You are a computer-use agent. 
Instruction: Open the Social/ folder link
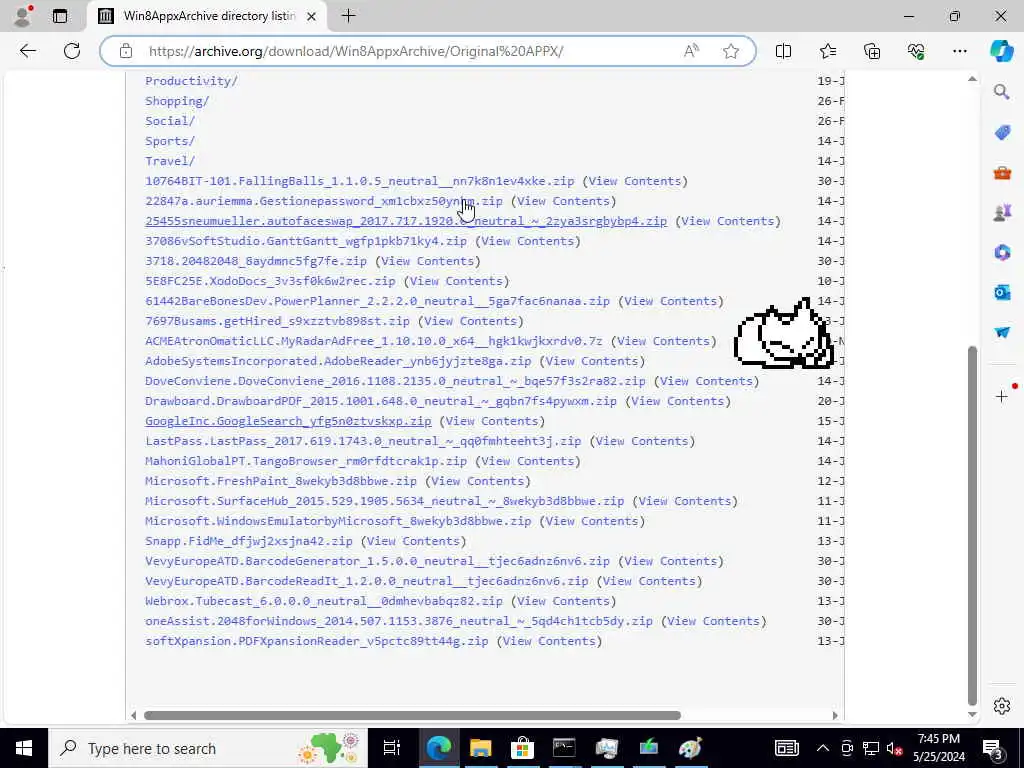(x=170, y=121)
